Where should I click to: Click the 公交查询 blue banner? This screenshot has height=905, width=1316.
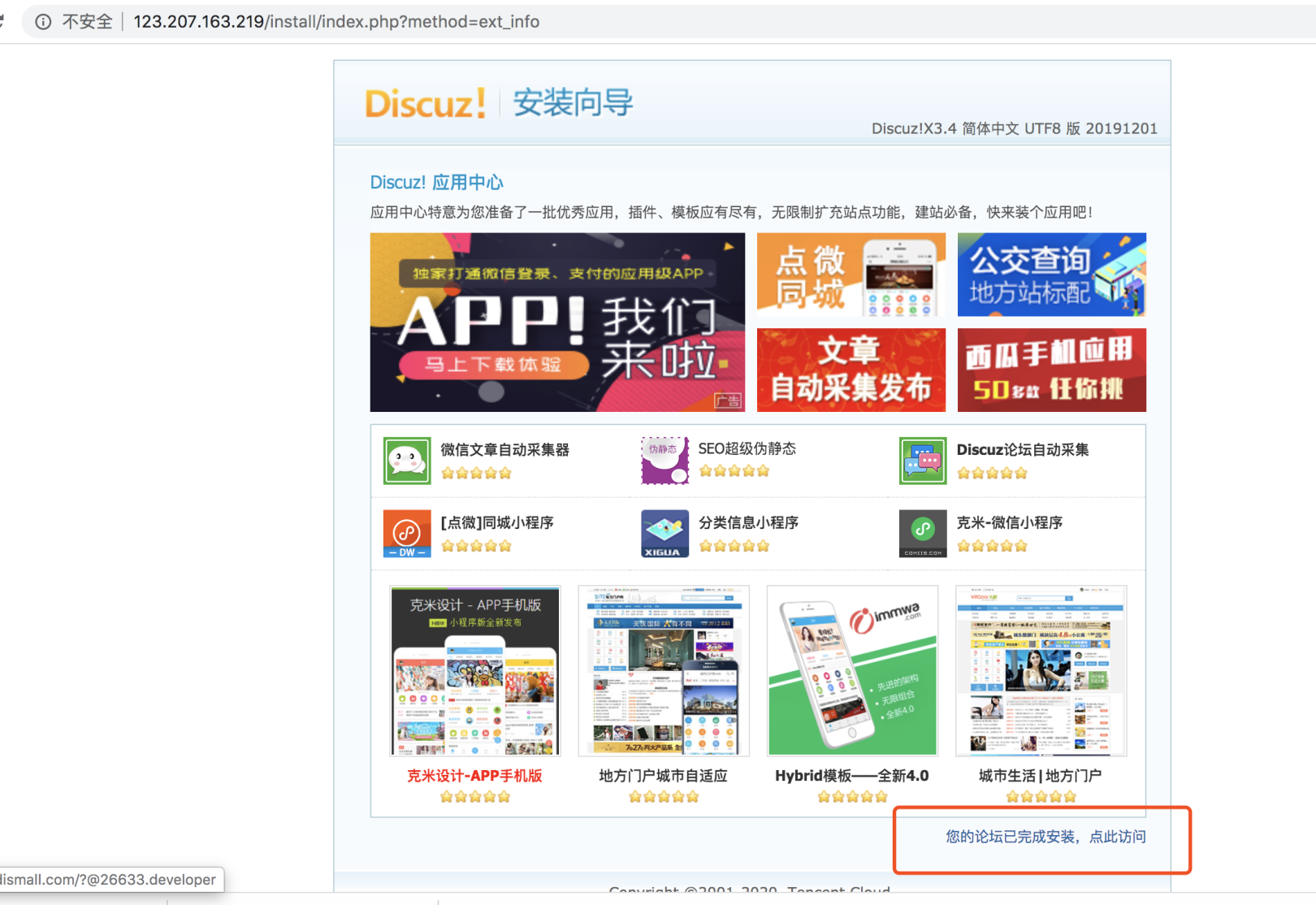click(1052, 275)
